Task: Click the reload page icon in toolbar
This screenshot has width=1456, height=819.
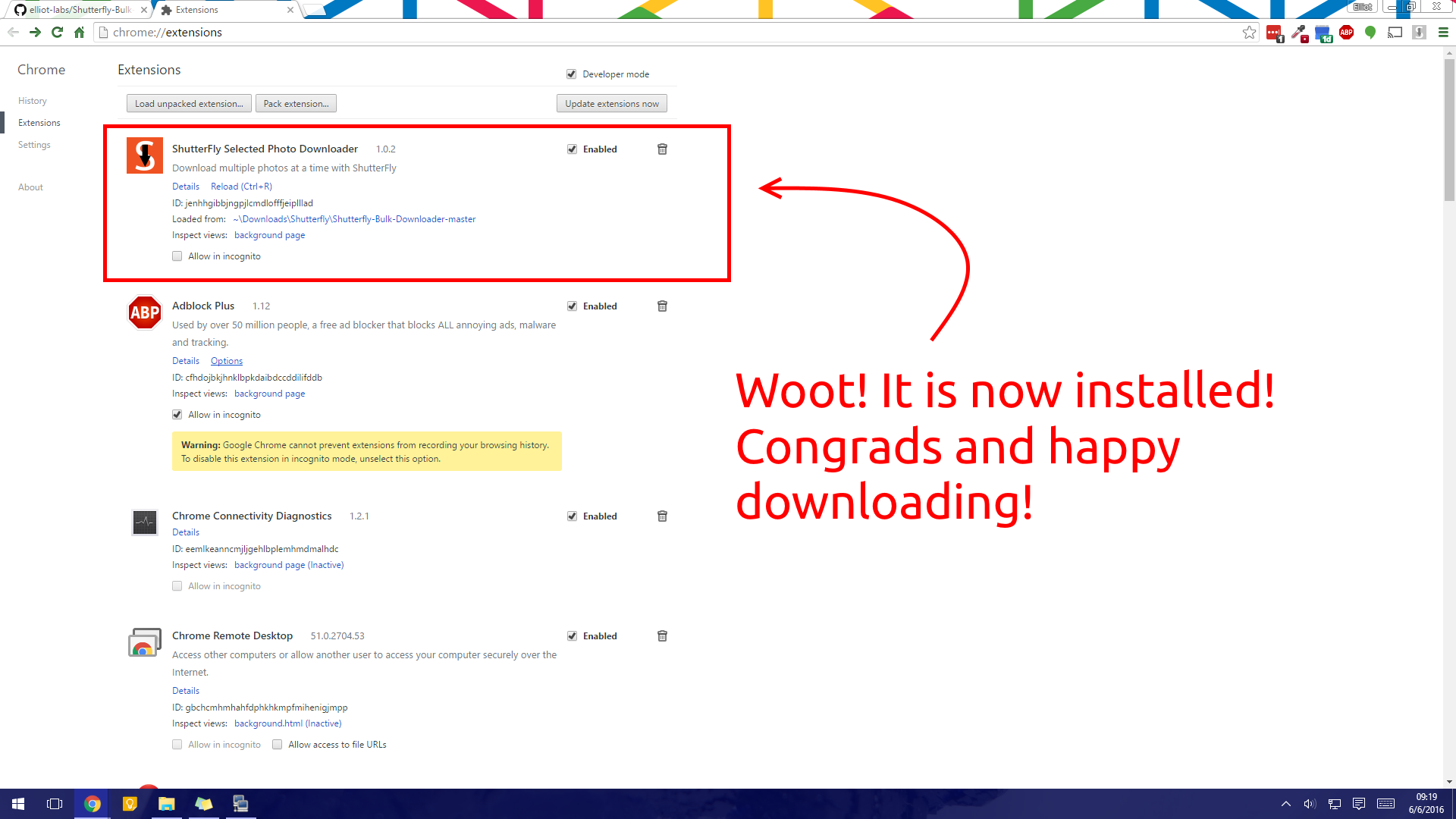Action: (57, 32)
